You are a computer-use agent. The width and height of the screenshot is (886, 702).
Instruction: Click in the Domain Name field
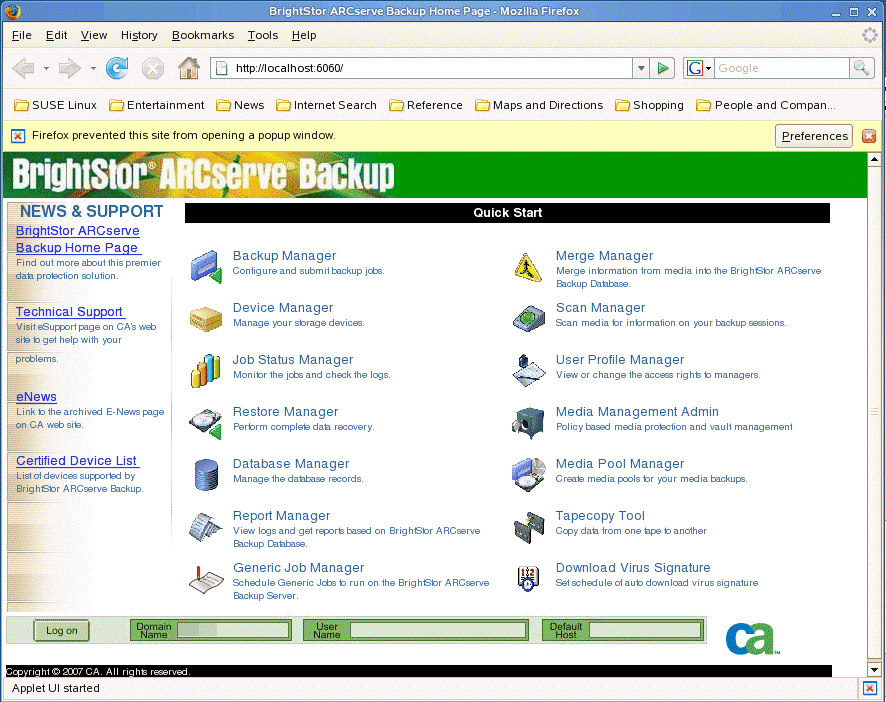(233, 630)
